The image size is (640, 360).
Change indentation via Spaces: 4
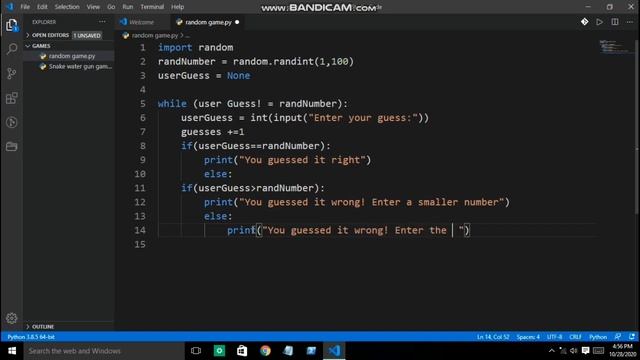tap(528, 337)
